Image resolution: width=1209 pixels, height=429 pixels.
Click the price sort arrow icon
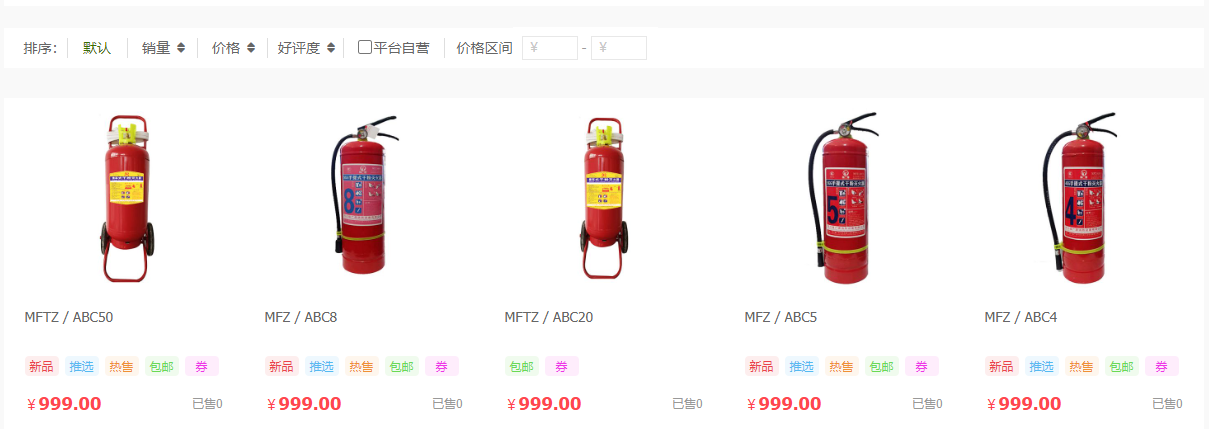point(251,48)
